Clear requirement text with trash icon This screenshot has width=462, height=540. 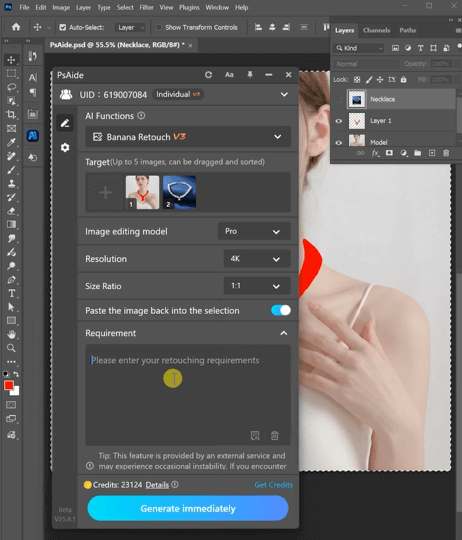[x=274, y=436]
